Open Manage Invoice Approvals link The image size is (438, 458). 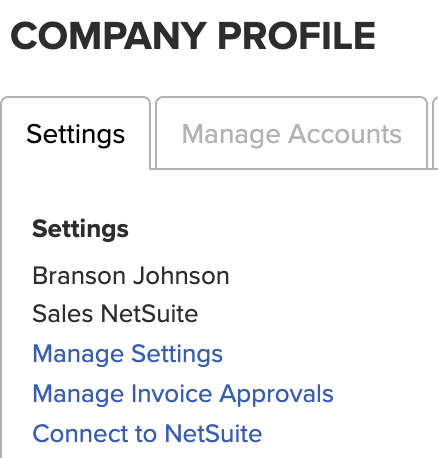[x=183, y=394]
